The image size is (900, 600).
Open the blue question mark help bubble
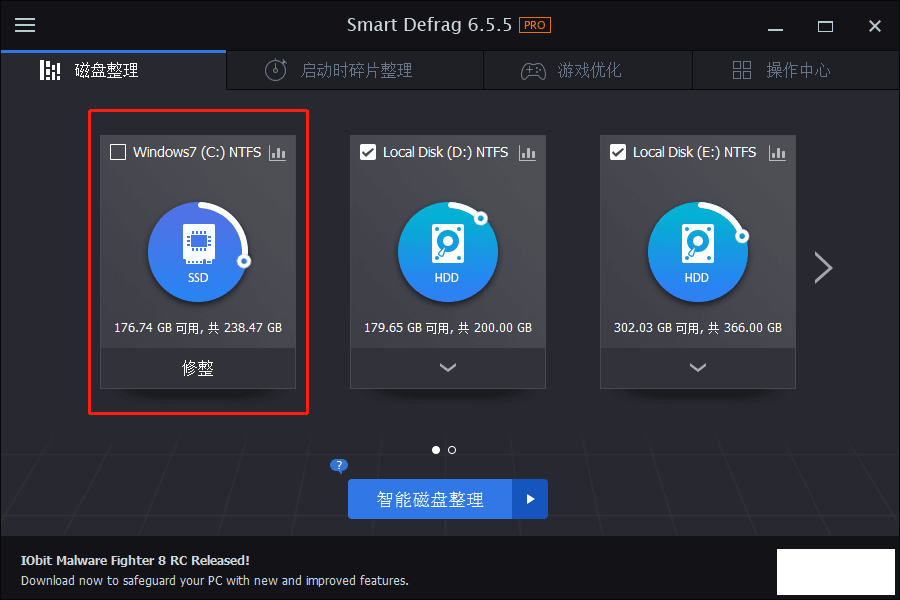[x=339, y=466]
